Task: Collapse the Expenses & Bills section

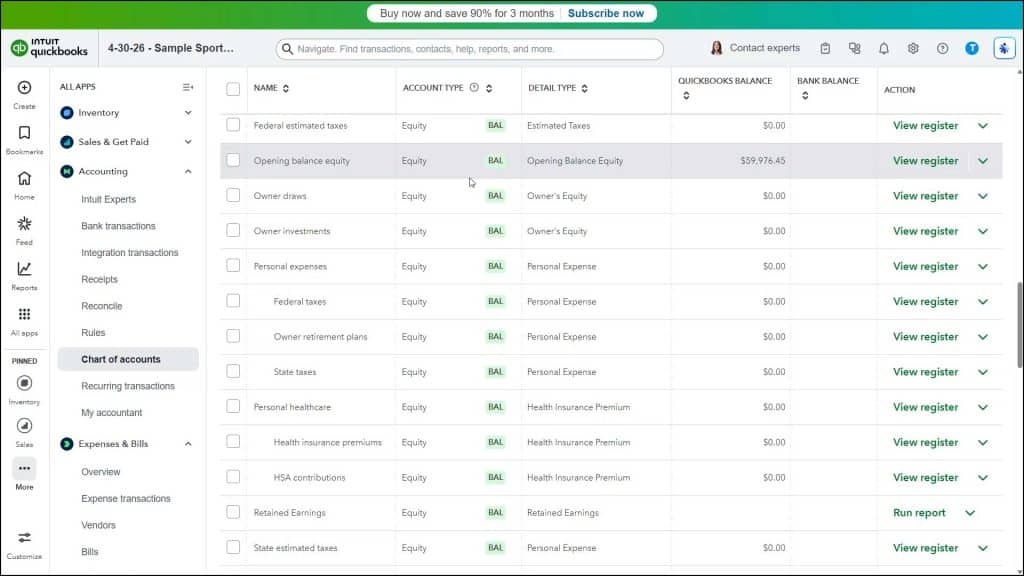Action: click(x=188, y=444)
